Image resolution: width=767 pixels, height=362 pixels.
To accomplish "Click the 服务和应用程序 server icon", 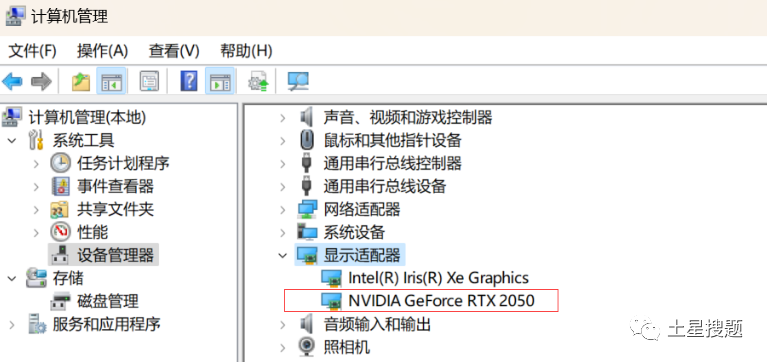I will [x=37, y=323].
